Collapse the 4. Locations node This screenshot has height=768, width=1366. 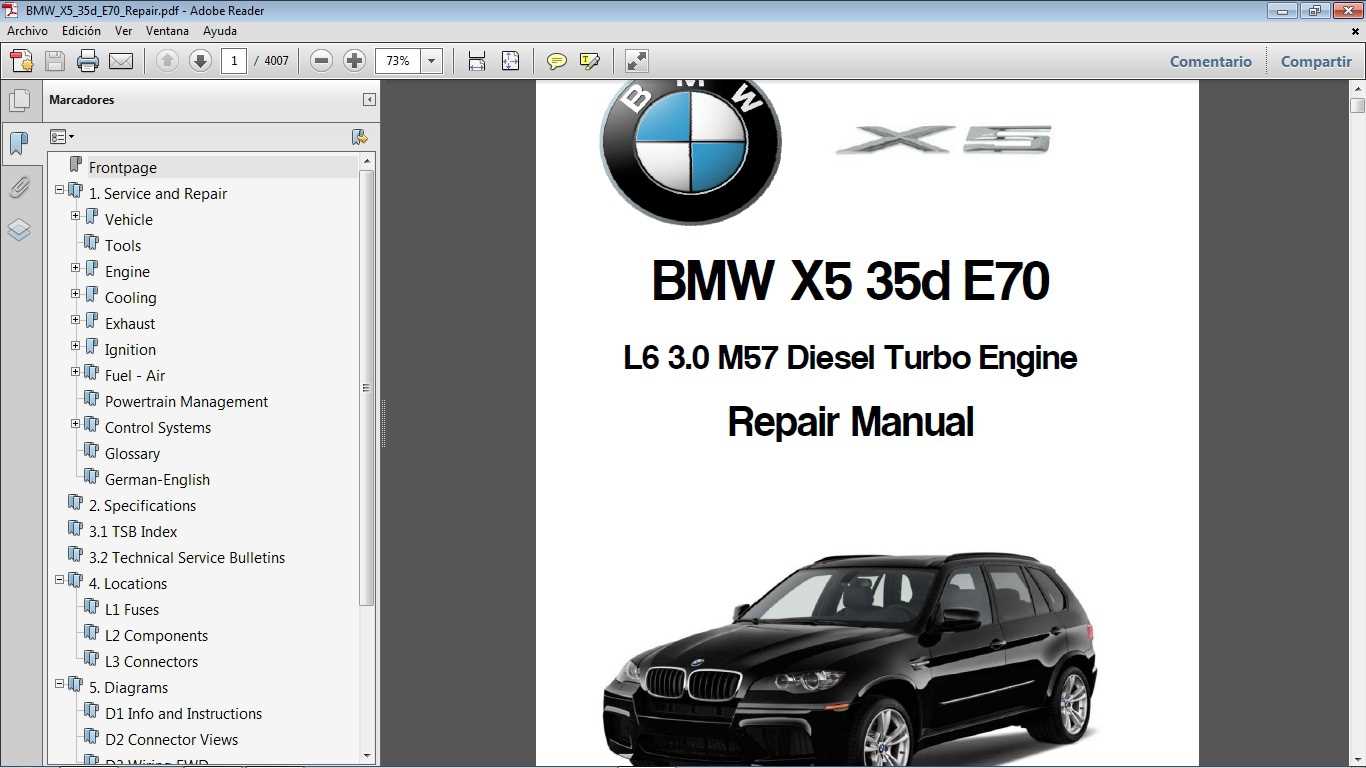pyautogui.click(x=60, y=579)
